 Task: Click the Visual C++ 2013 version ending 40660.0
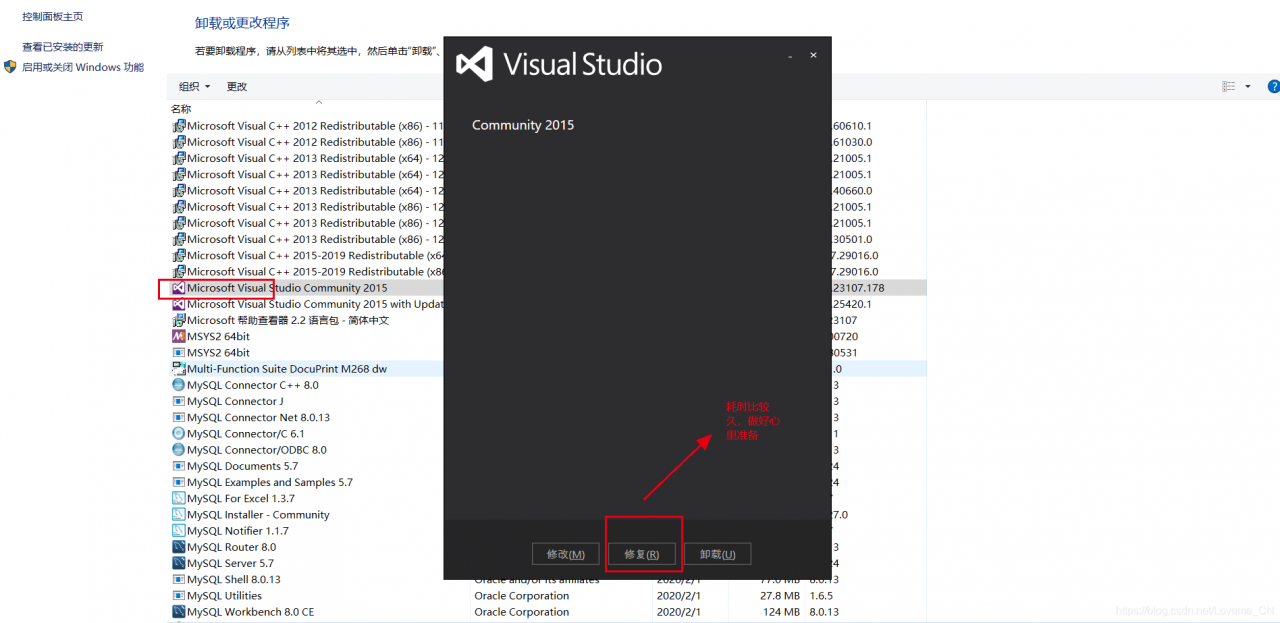[851, 191]
